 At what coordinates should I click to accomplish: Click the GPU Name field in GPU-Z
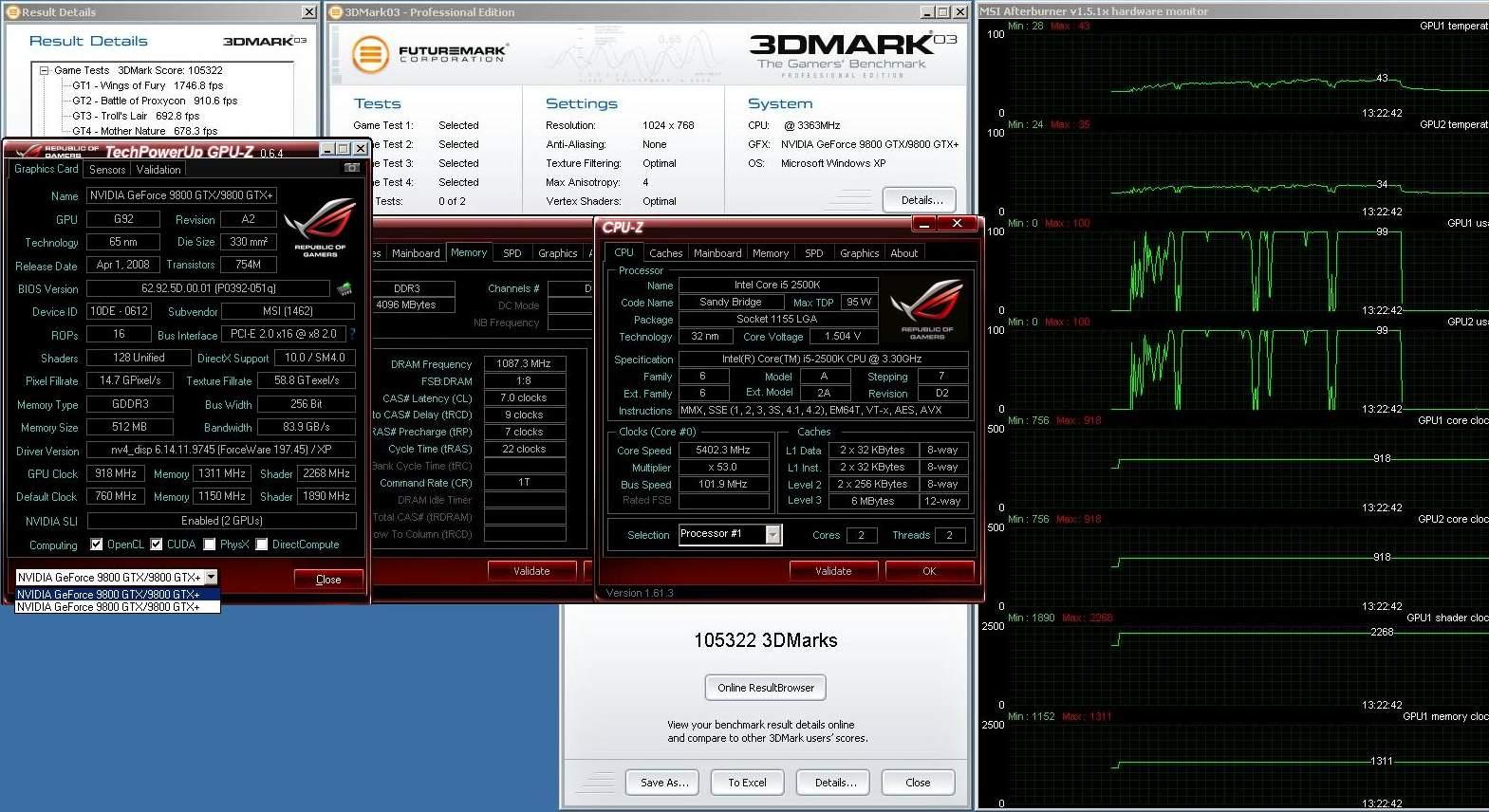point(181,195)
